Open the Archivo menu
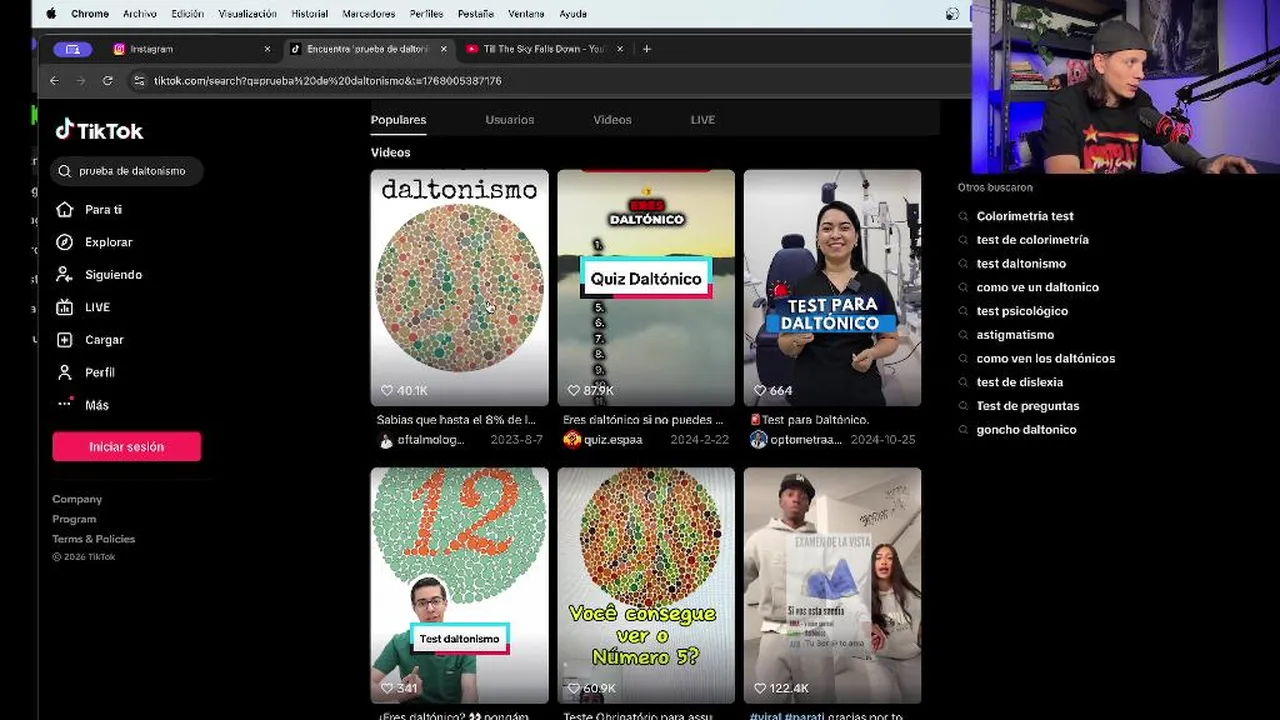 click(x=140, y=14)
